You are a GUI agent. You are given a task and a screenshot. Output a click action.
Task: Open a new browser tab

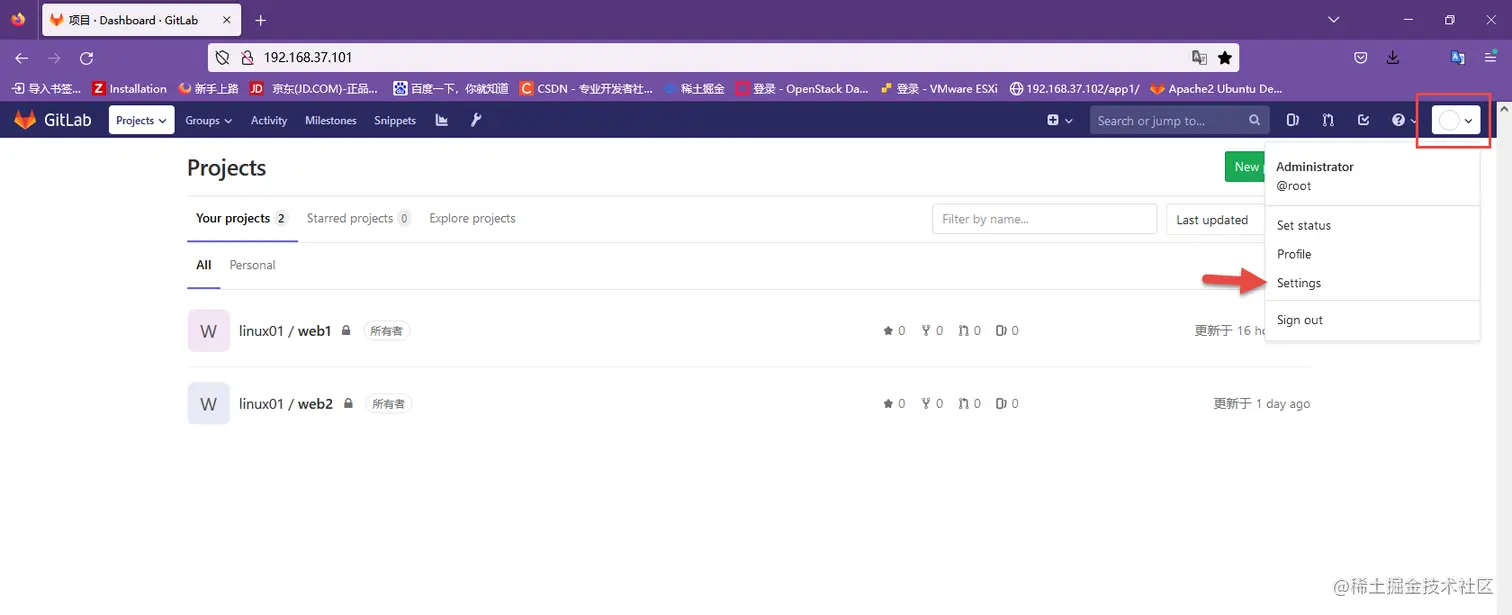261,20
